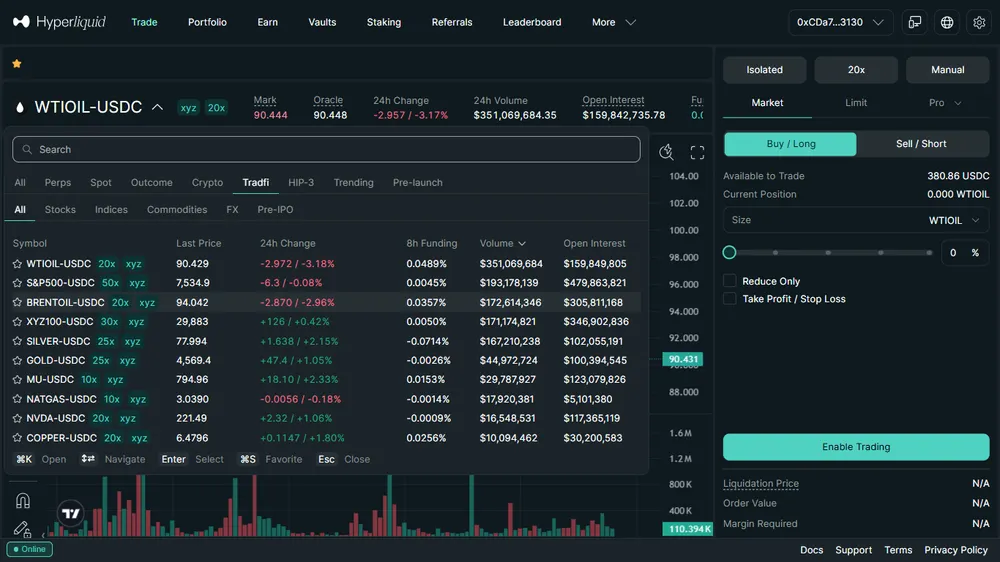1000x562 pixels.
Task: Switch to the HIP-3 tab
Action: 301,182
